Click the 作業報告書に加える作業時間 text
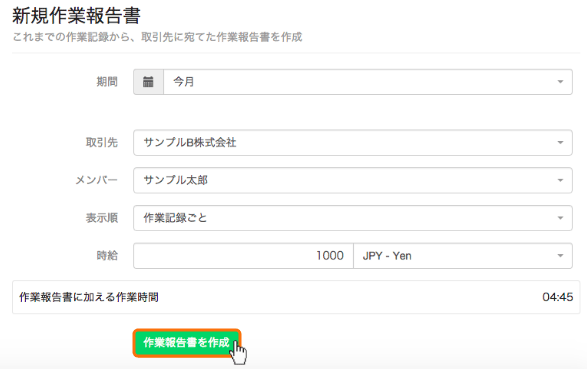587x369 pixels. (89, 297)
